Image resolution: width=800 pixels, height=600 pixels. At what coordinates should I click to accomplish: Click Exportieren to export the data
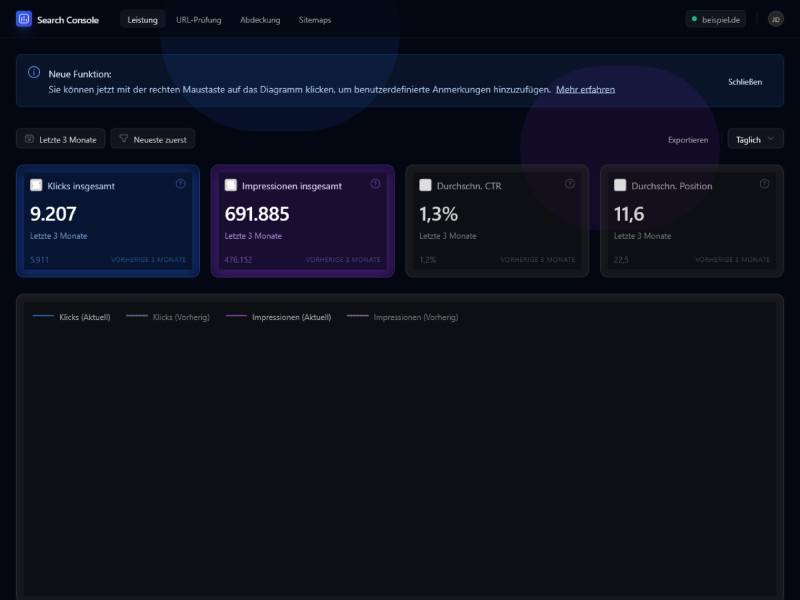coord(688,140)
